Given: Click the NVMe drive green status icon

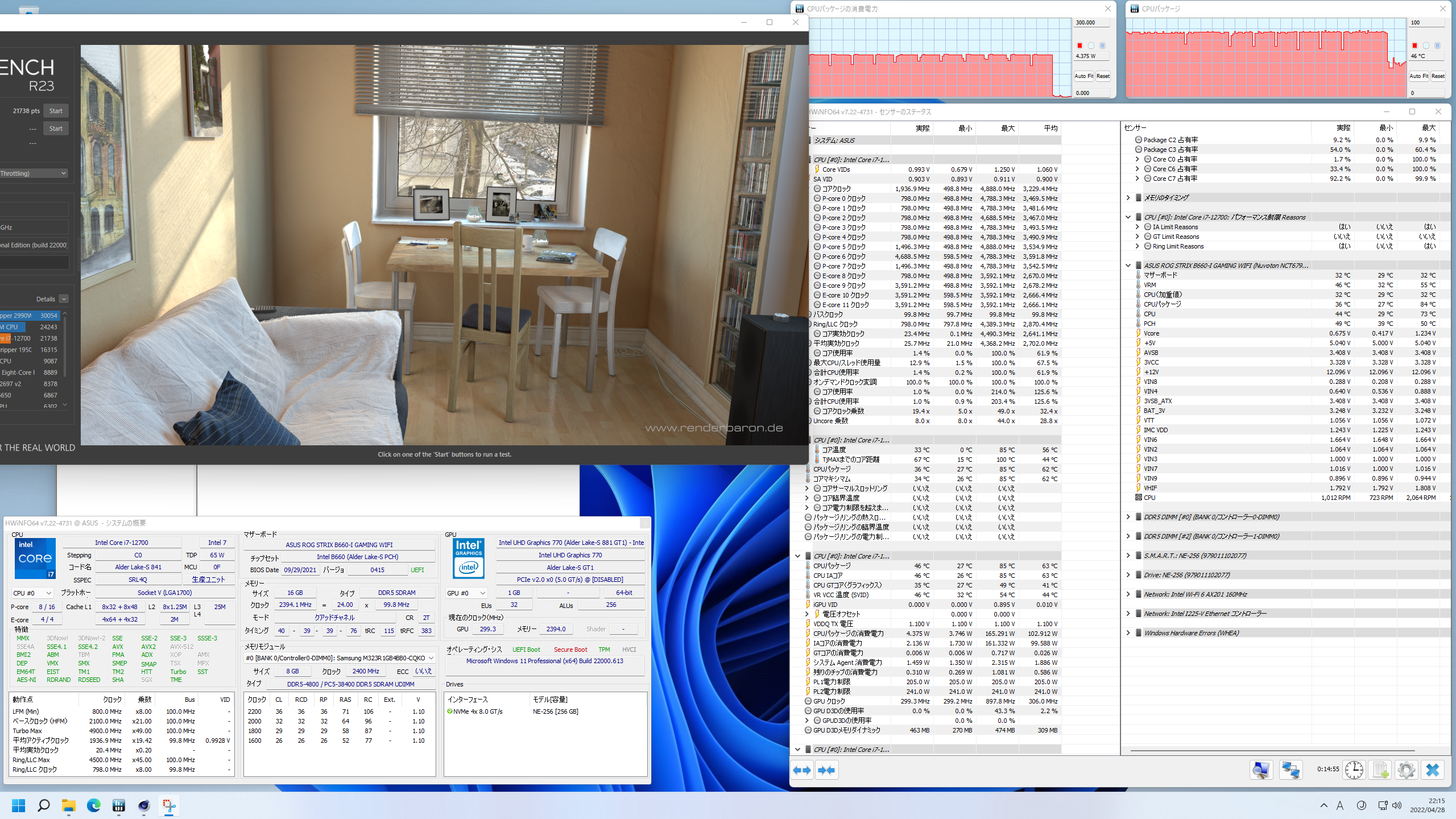Looking at the screenshot, I should pyautogui.click(x=450, y=712).
